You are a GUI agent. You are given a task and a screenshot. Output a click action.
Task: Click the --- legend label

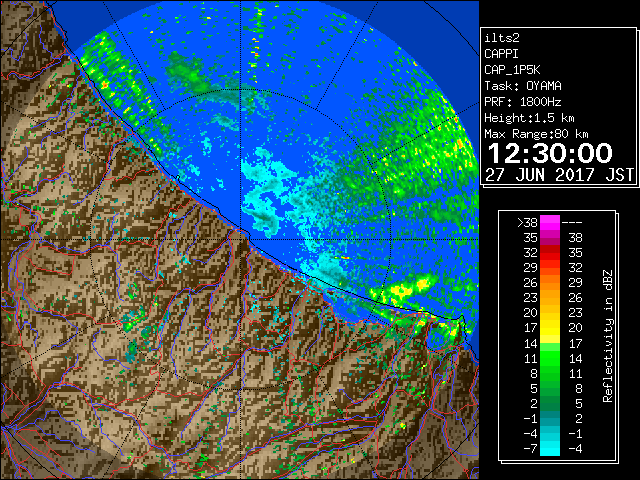(572, 223)
